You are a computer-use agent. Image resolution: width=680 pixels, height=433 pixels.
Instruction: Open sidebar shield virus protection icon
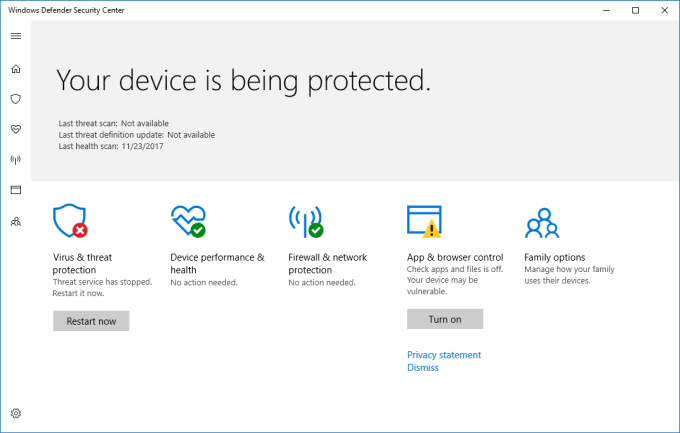click(x=15, y=99)
